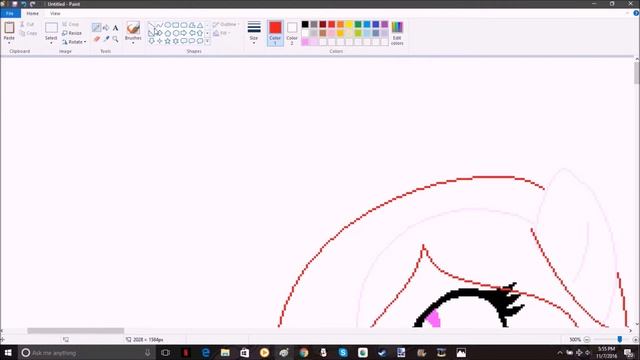Open Edit colors palette
The image size is (640, 360).
[397, 33]
